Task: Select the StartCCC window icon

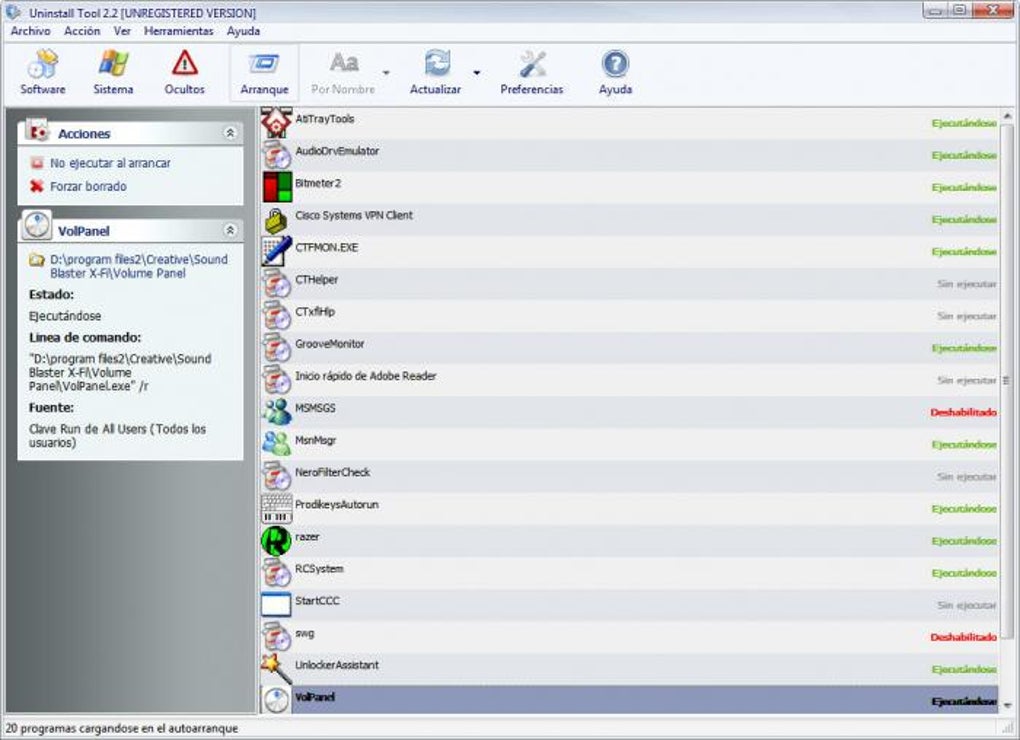Action: pos(276,605)
